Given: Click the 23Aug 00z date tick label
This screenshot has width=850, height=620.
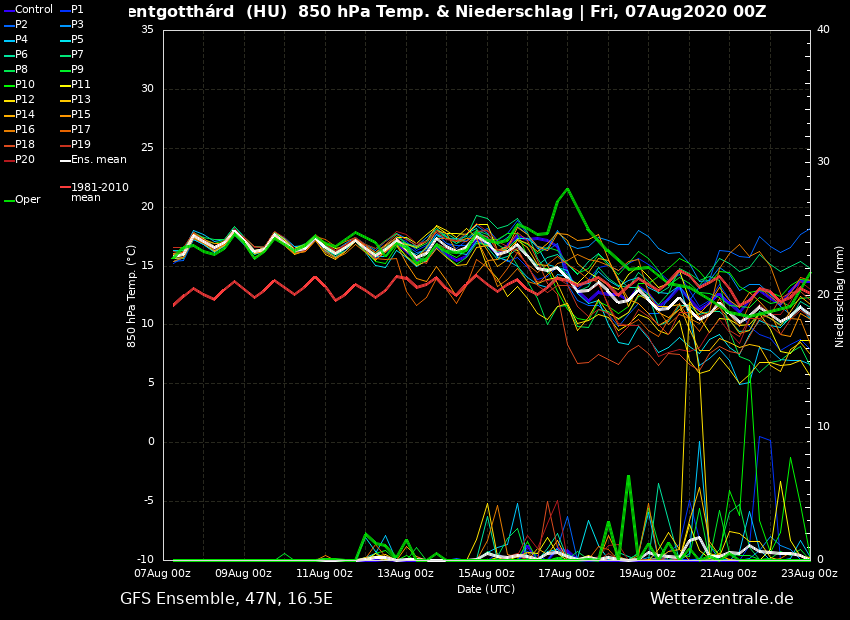Looking at the screenshot, I should coord(808,574).
